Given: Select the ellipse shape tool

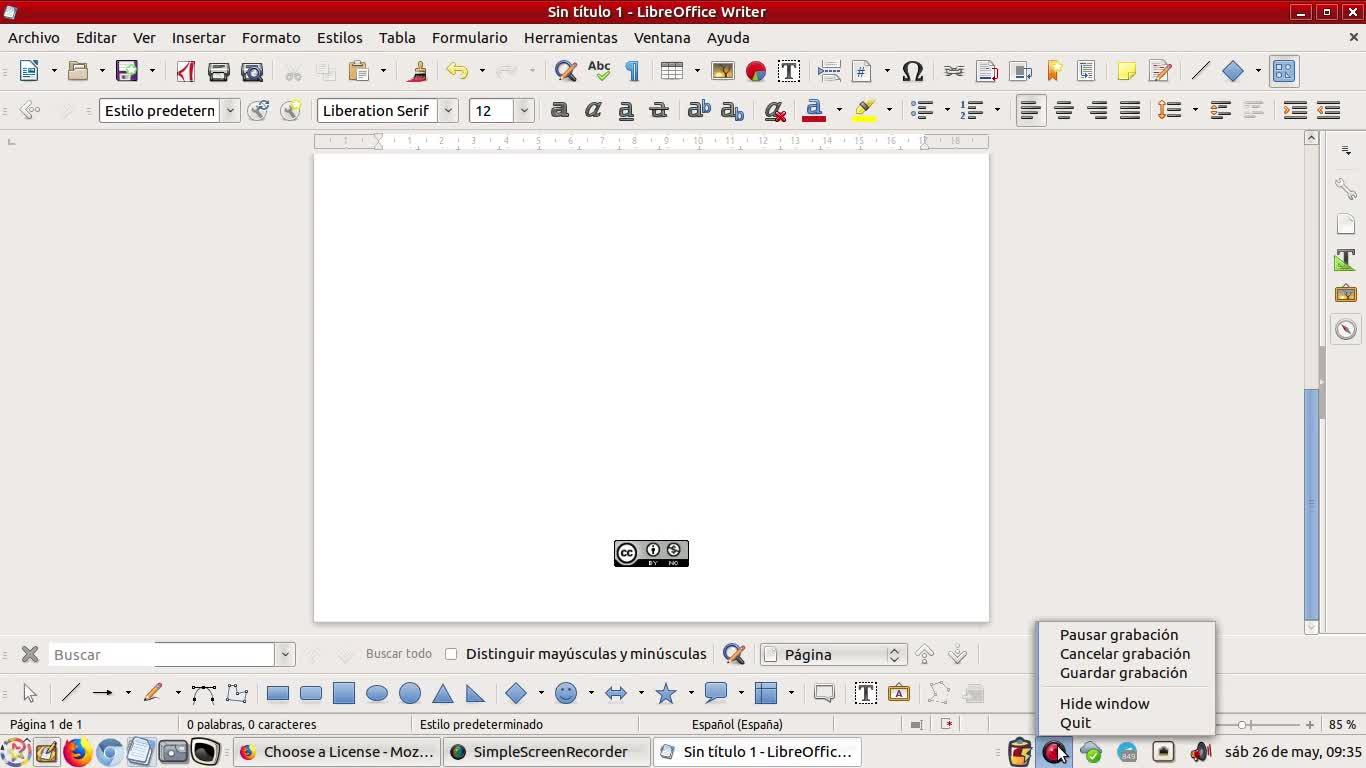Looking at the screenshot, I should 377,693.
